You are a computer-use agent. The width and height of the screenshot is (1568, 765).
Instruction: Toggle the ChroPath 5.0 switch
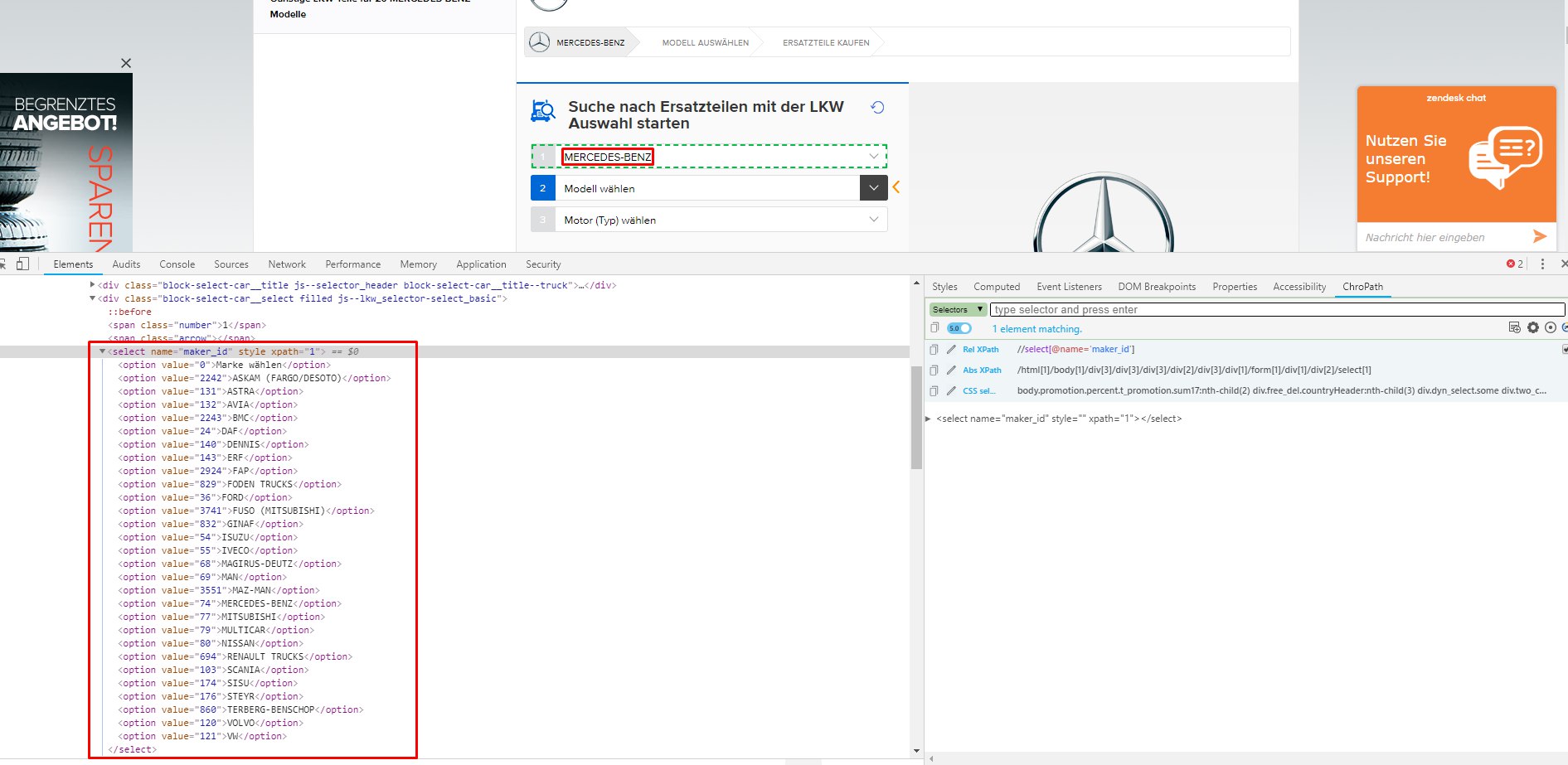(959, 328)
